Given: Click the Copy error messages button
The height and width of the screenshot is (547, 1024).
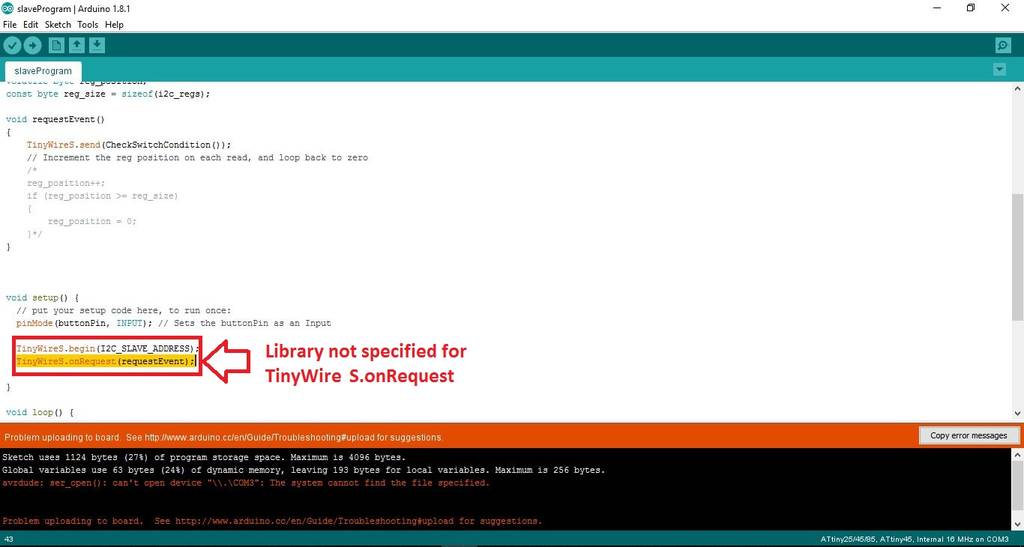Looking at the screenshot, I should pyautogui.click(x=968, y=435).
